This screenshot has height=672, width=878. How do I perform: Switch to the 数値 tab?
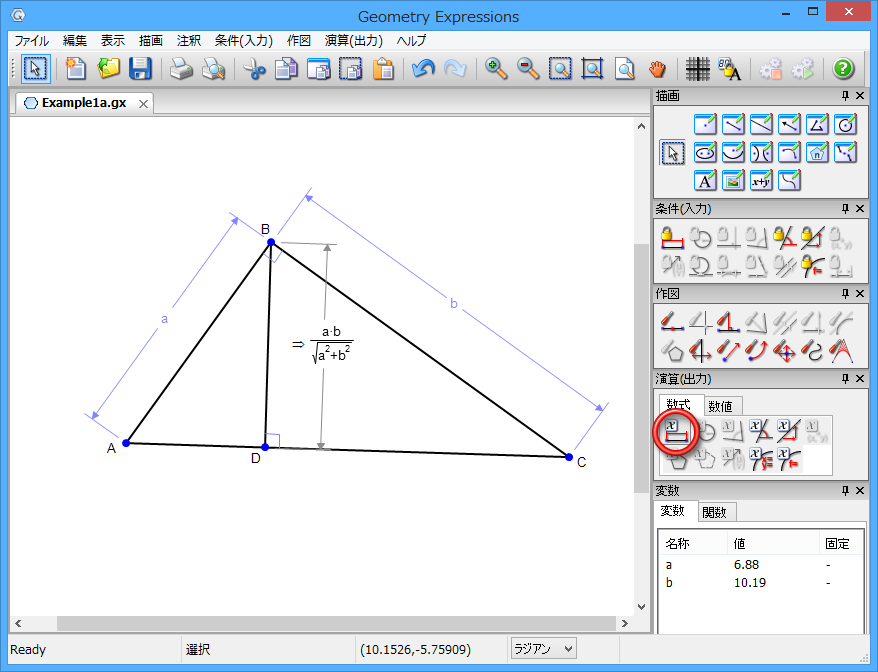720,406
